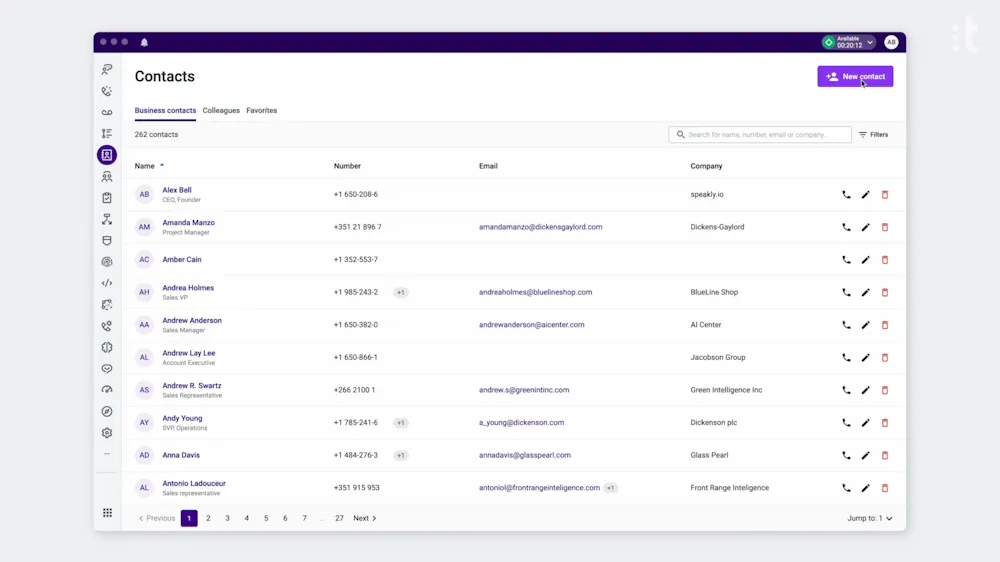Click the New contact button
Image resolution: width=1000 pixels, height=562 pixels.
[855, 77]
